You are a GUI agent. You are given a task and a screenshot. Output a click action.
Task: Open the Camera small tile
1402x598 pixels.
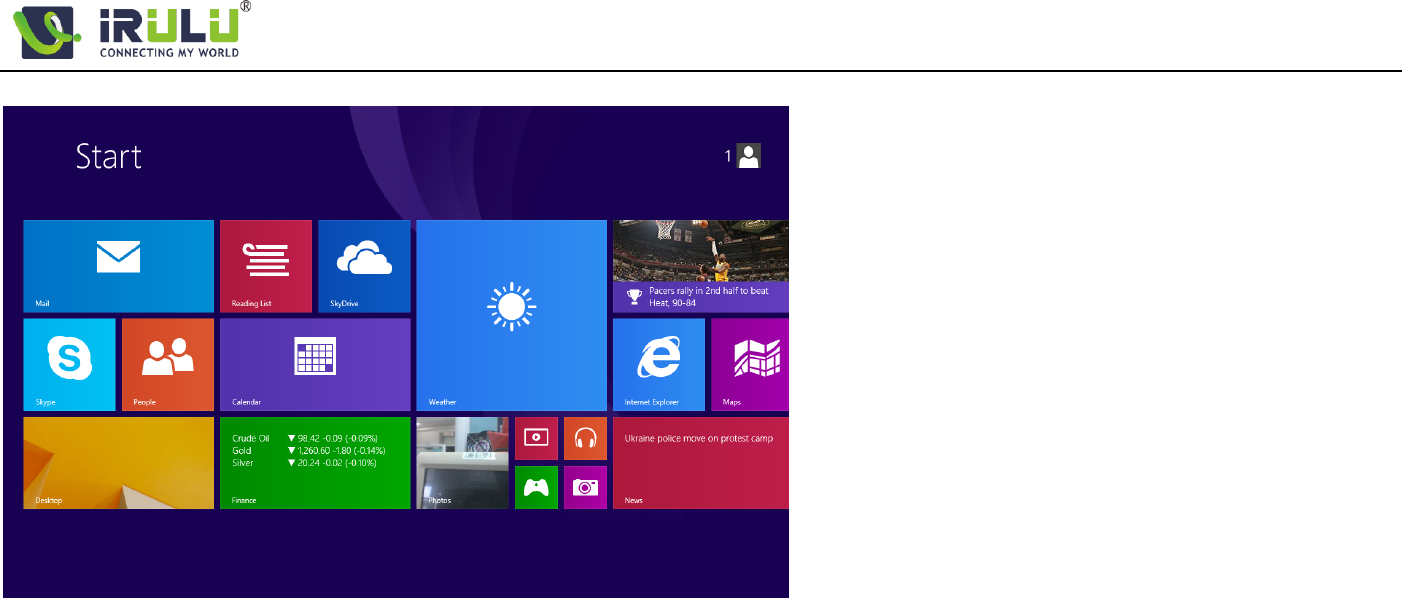click(x=585, y=487)
